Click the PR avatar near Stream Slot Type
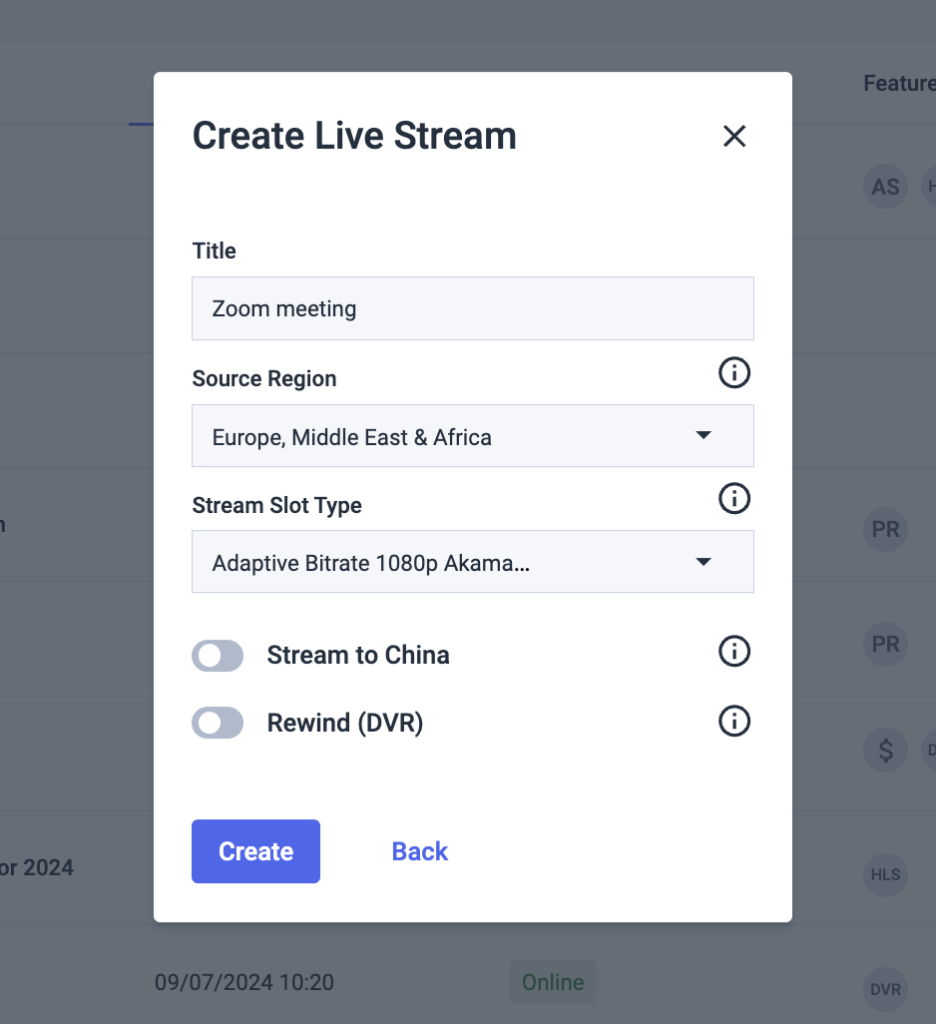Image resolution: width=936 pixels, height=1024 pixels. point(884,529)
